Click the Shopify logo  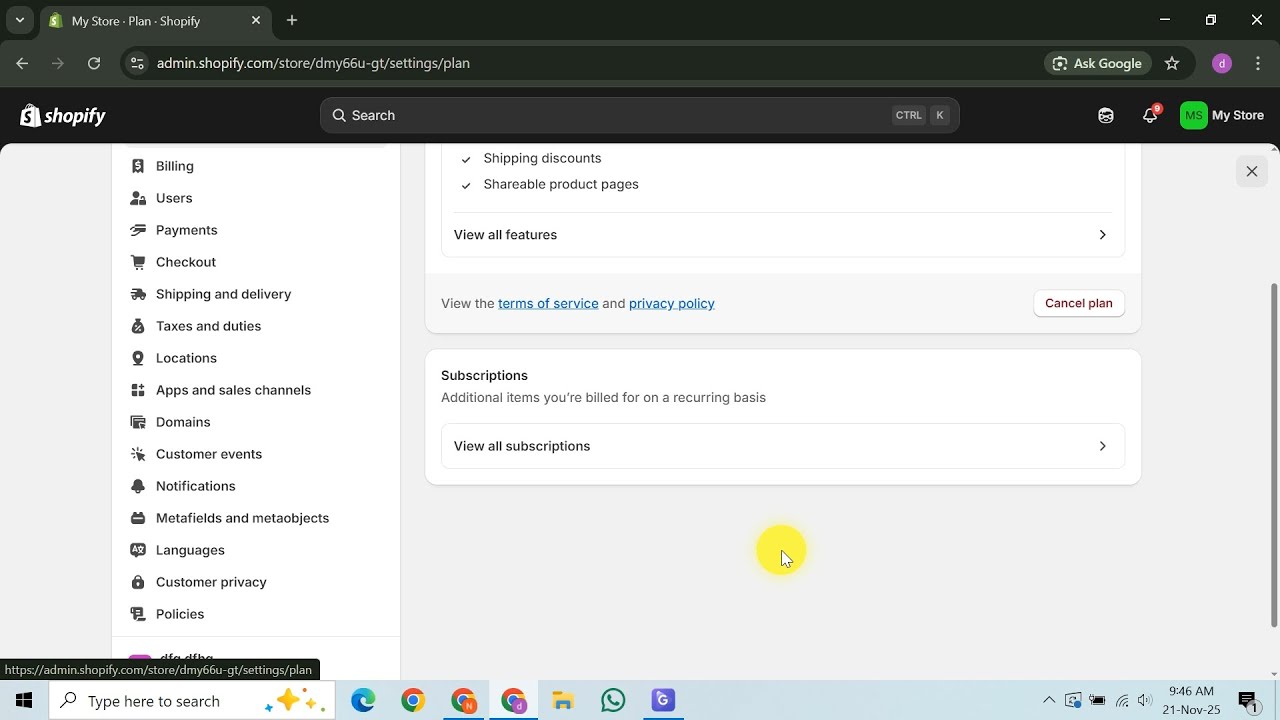[x=63, y=116]
